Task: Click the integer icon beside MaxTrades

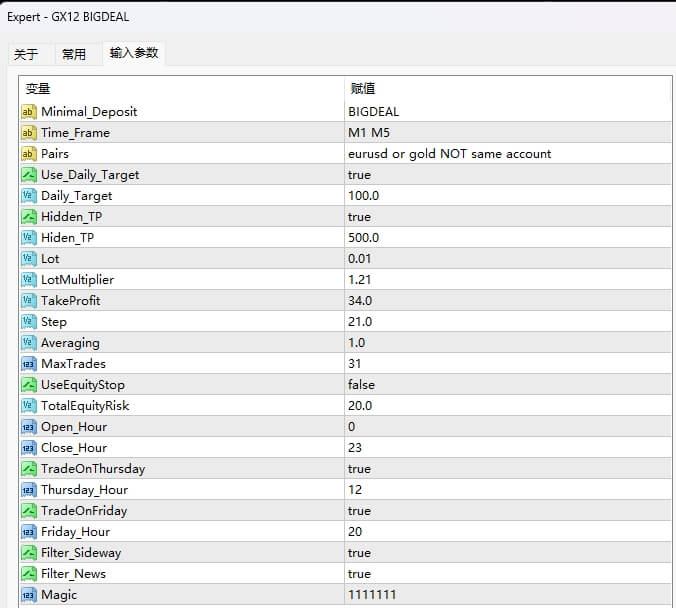Action: (28, 364)
